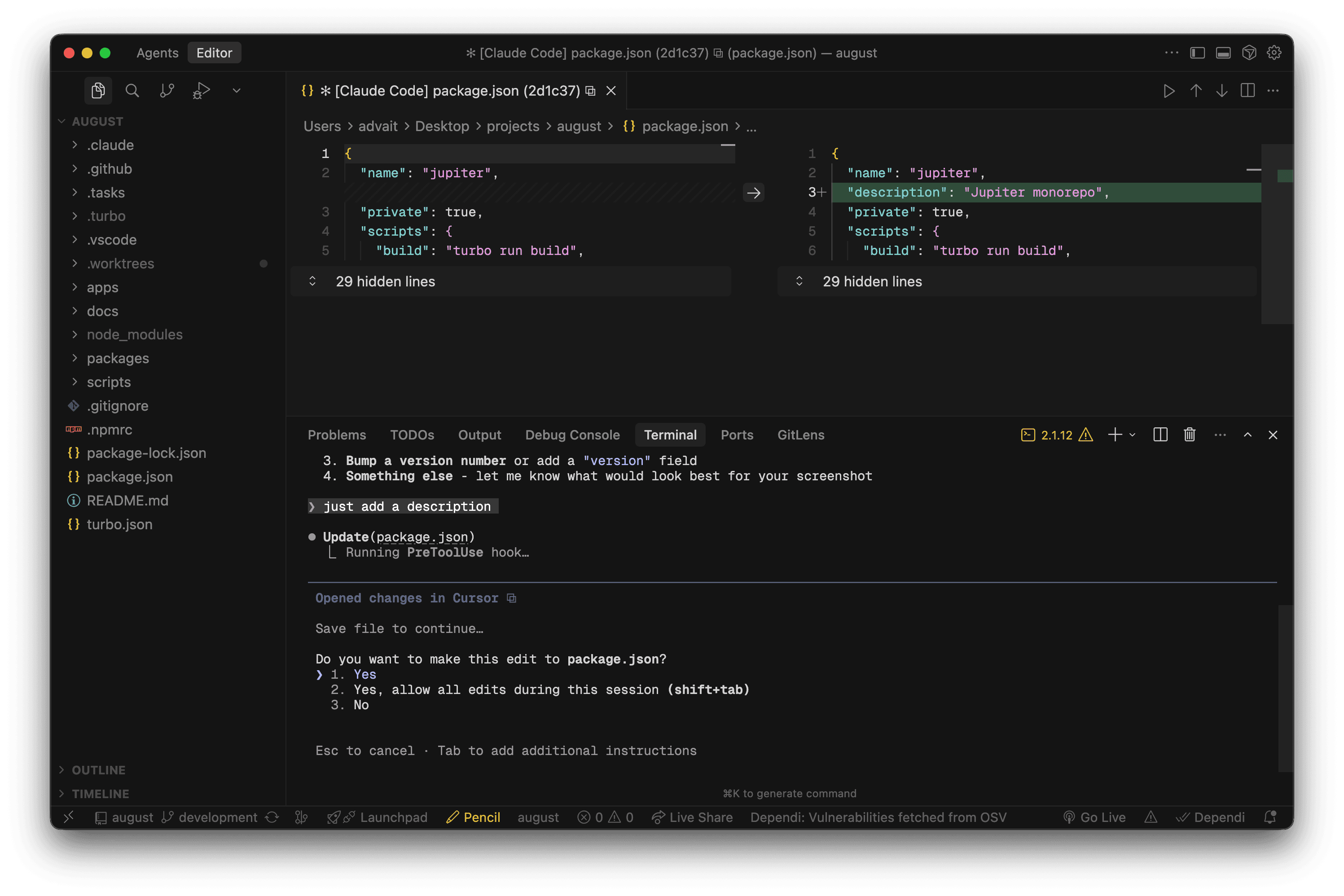Screen dimensions: 1344x896
Task: Click Pencil status bar item
Action: pyautogui.click(x=473, y=817)
